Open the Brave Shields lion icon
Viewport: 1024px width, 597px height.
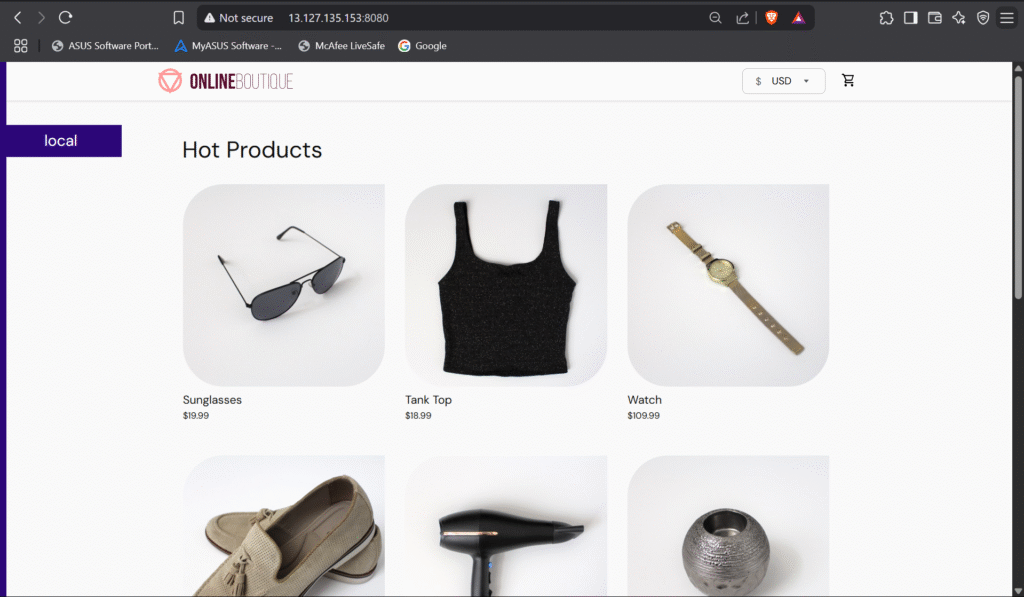click(771, 18)
